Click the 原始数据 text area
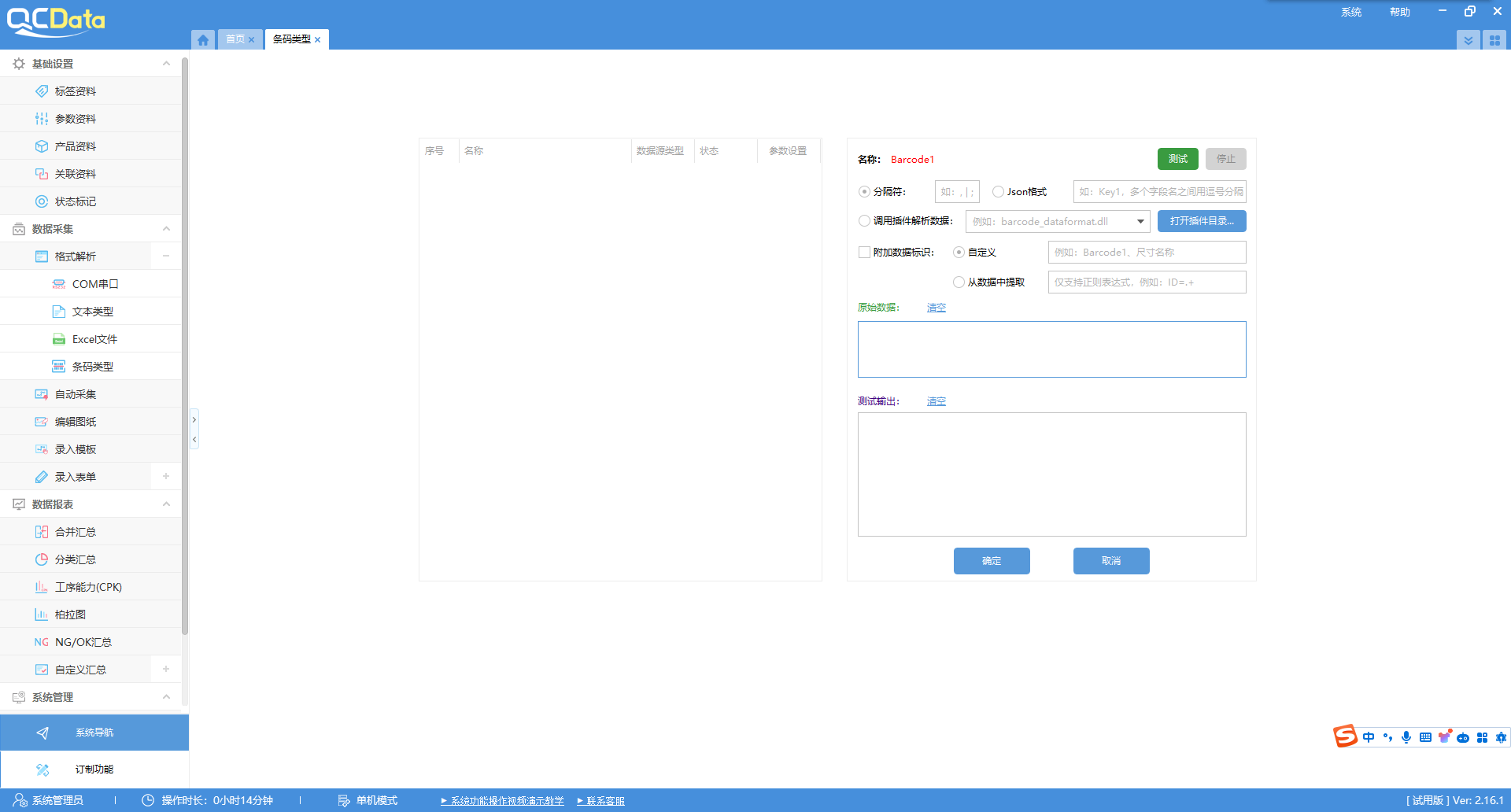 pos(1051,349)
